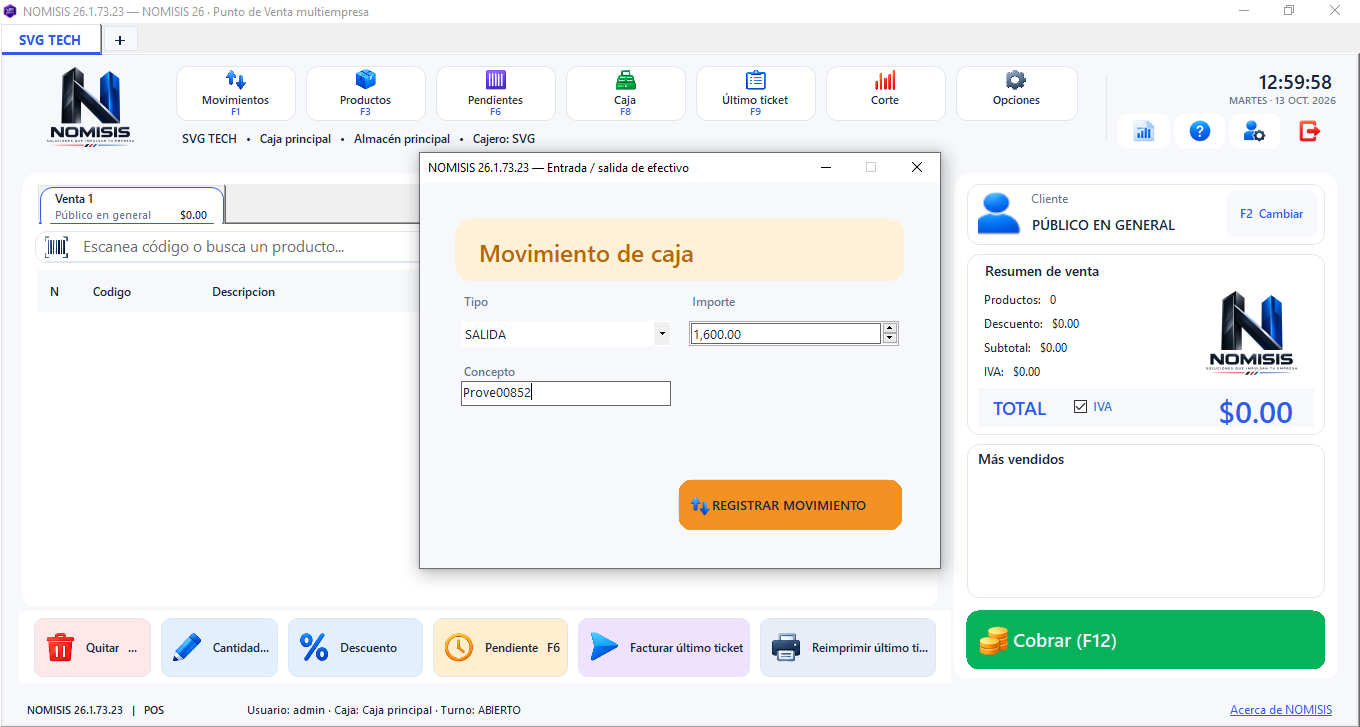Click the 12:59:58 clock display
The width and height of the screenshot is (1360, 727).
[x=1295, y=83]
